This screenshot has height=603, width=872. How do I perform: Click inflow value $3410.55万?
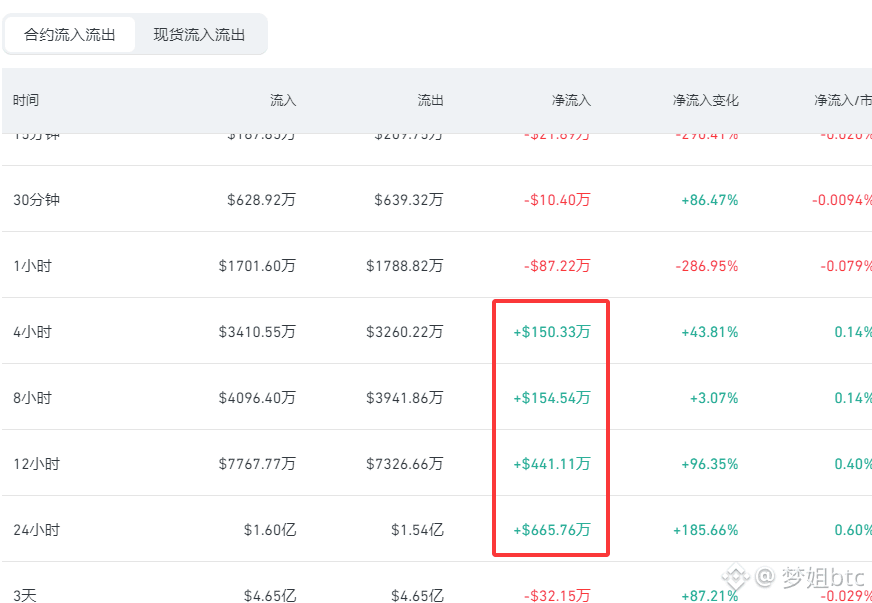(257, 332)
